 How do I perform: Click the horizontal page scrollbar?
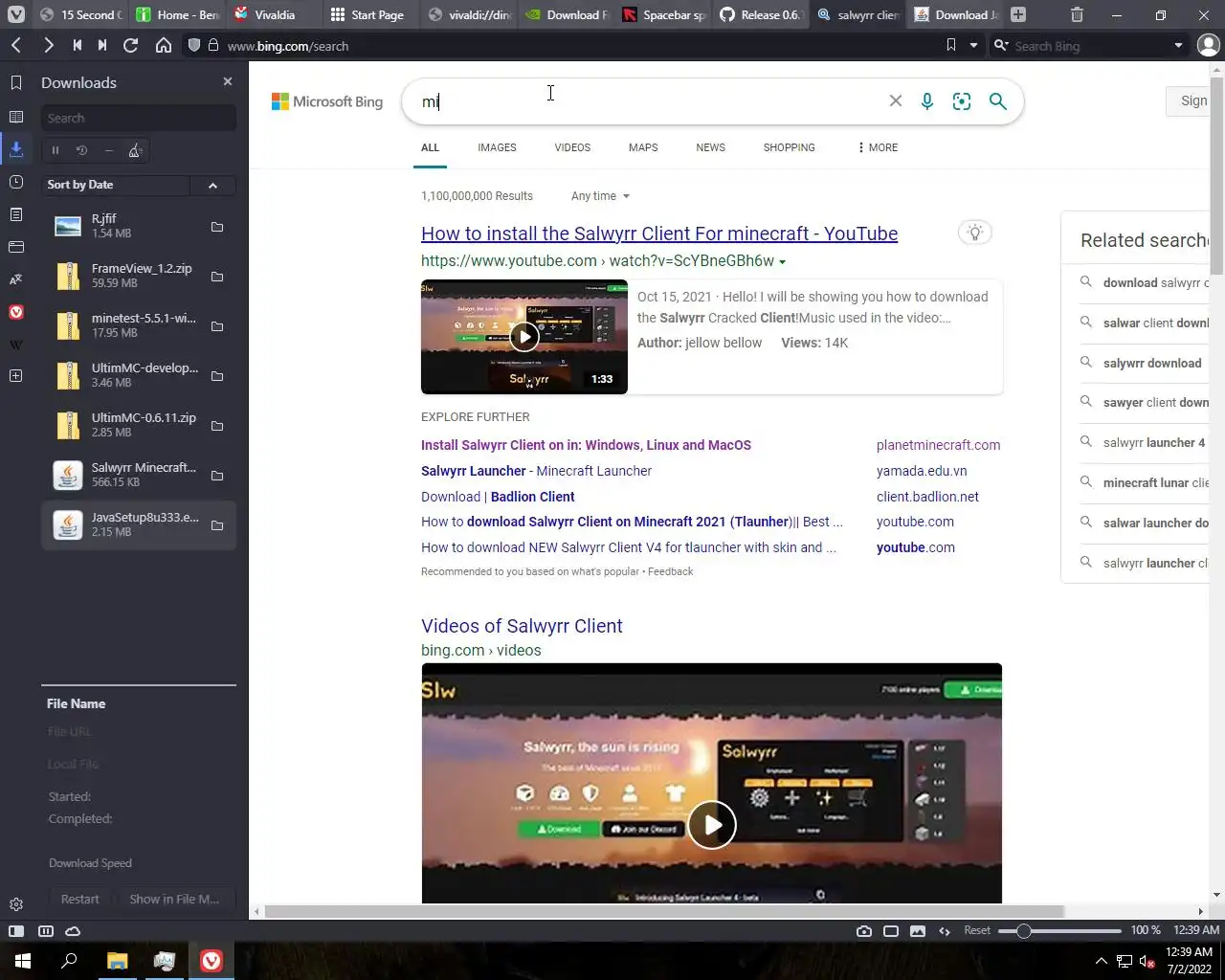point(664,912)
